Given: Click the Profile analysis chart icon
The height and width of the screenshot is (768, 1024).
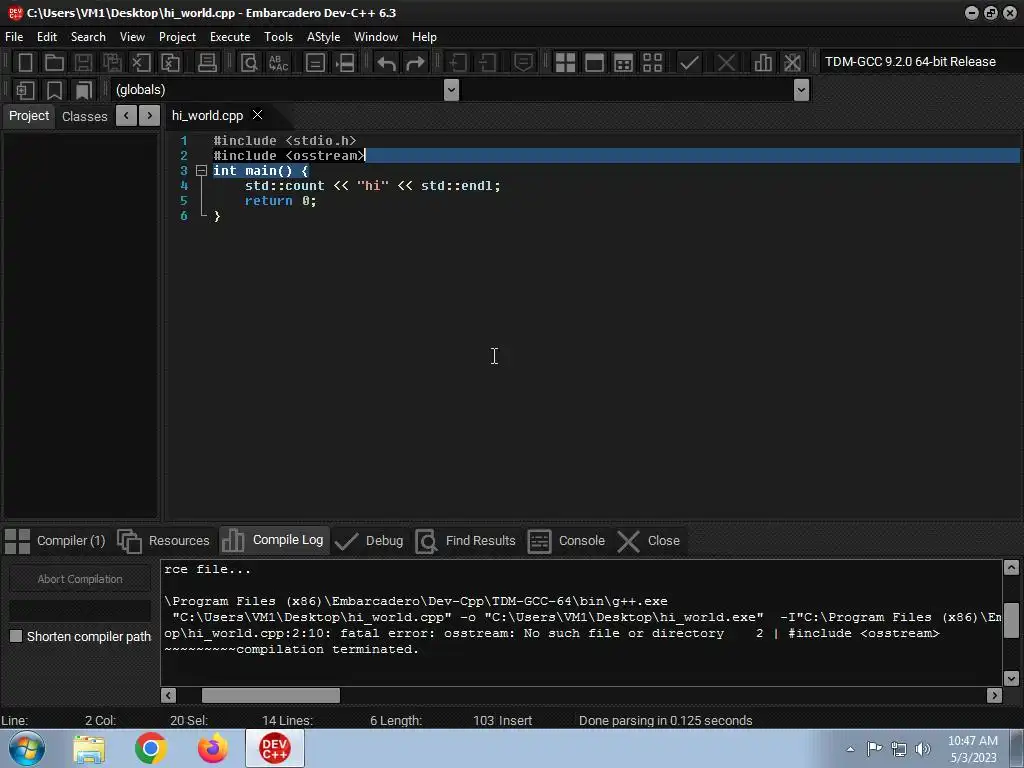Looking at the screenshot, I should (x=763, y=63).
